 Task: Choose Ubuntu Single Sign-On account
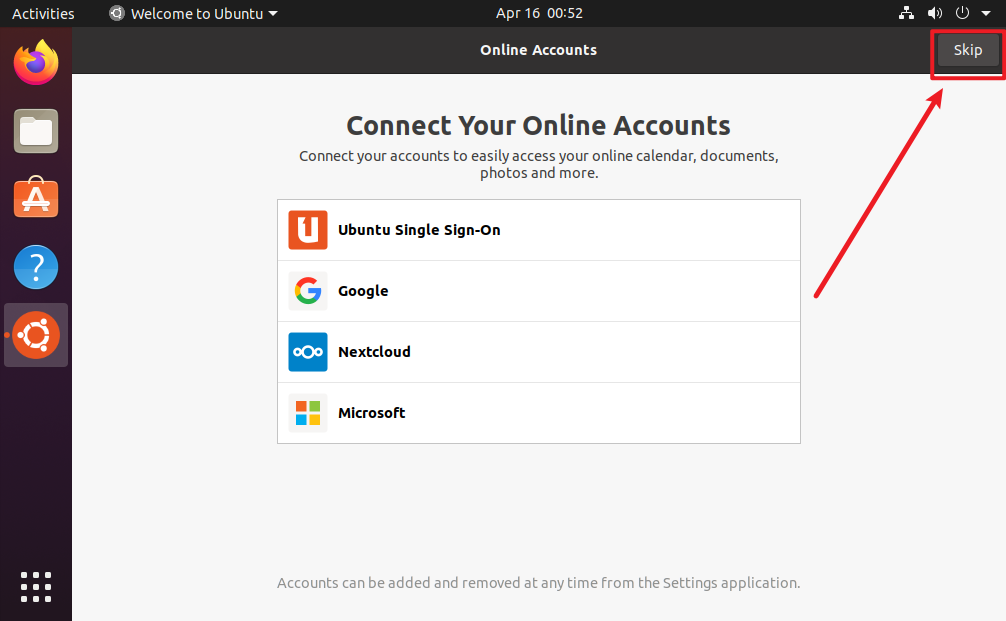tap(539, 230)
